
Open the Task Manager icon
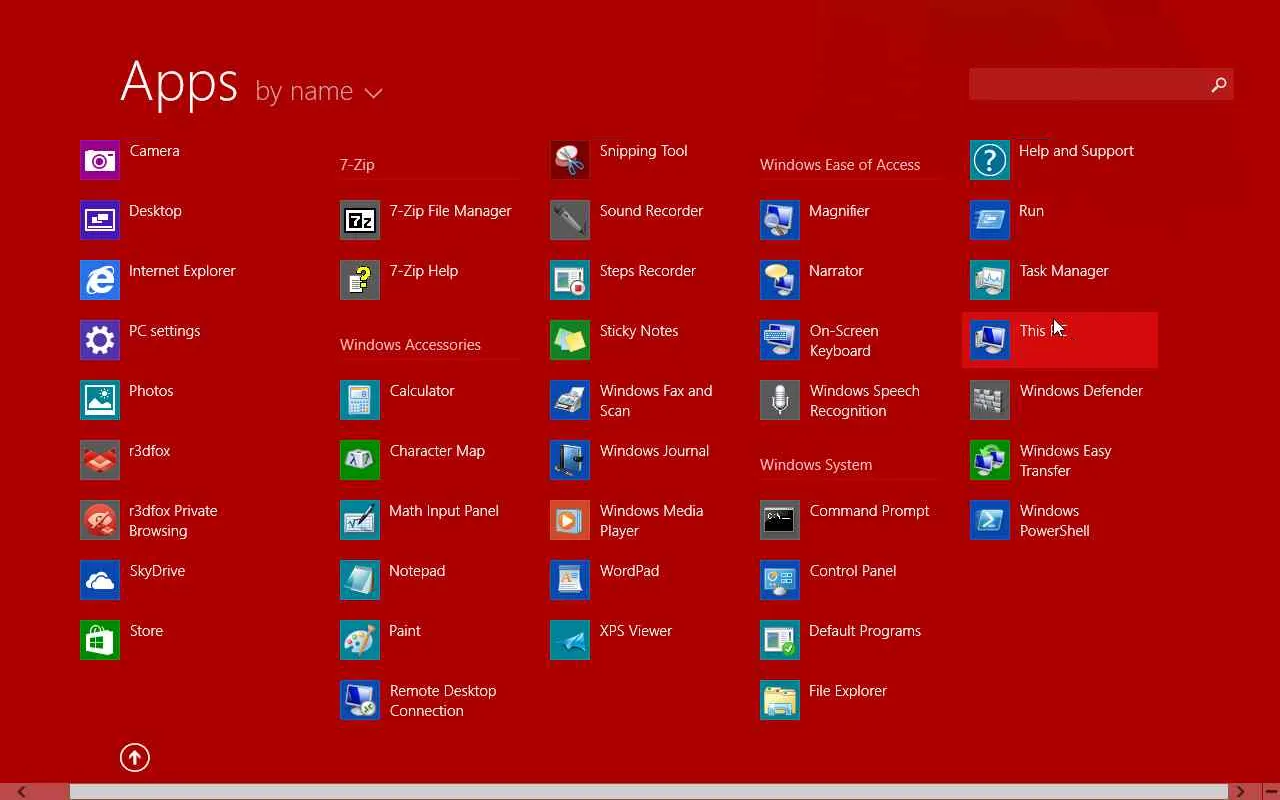[x=990, y=280]
